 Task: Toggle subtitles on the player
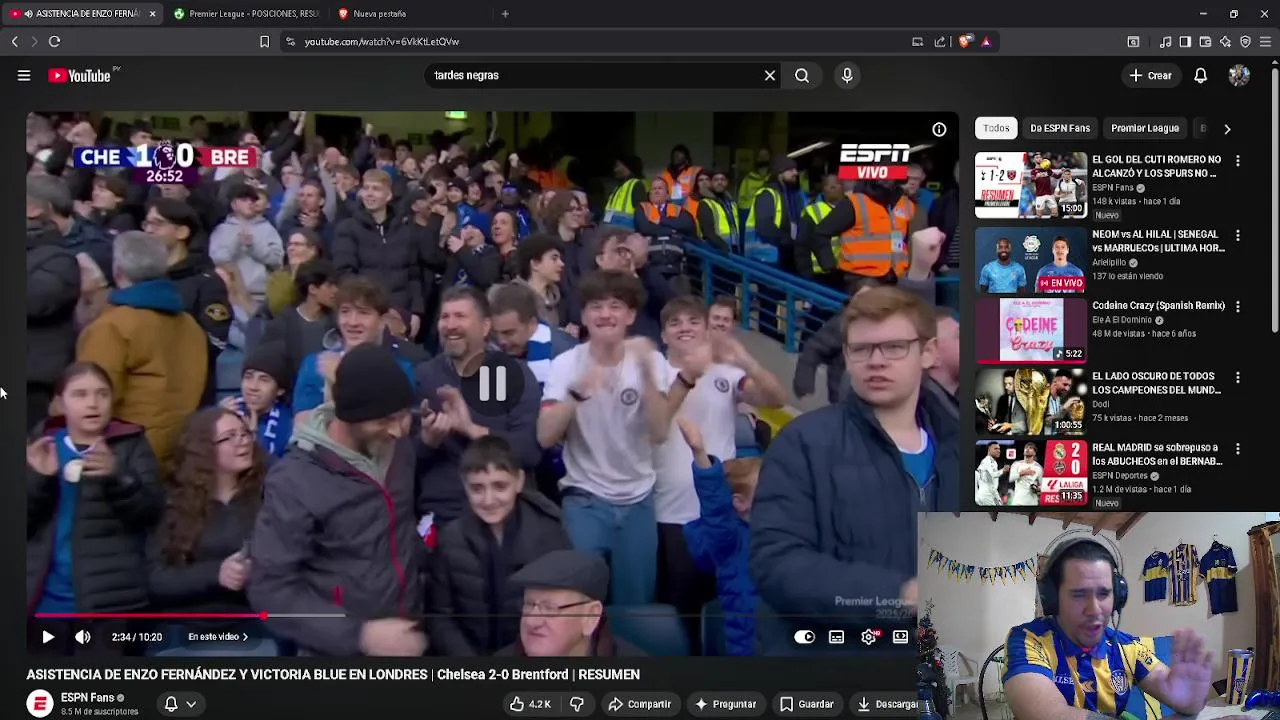pyautogui.click(x=836, y=637)
